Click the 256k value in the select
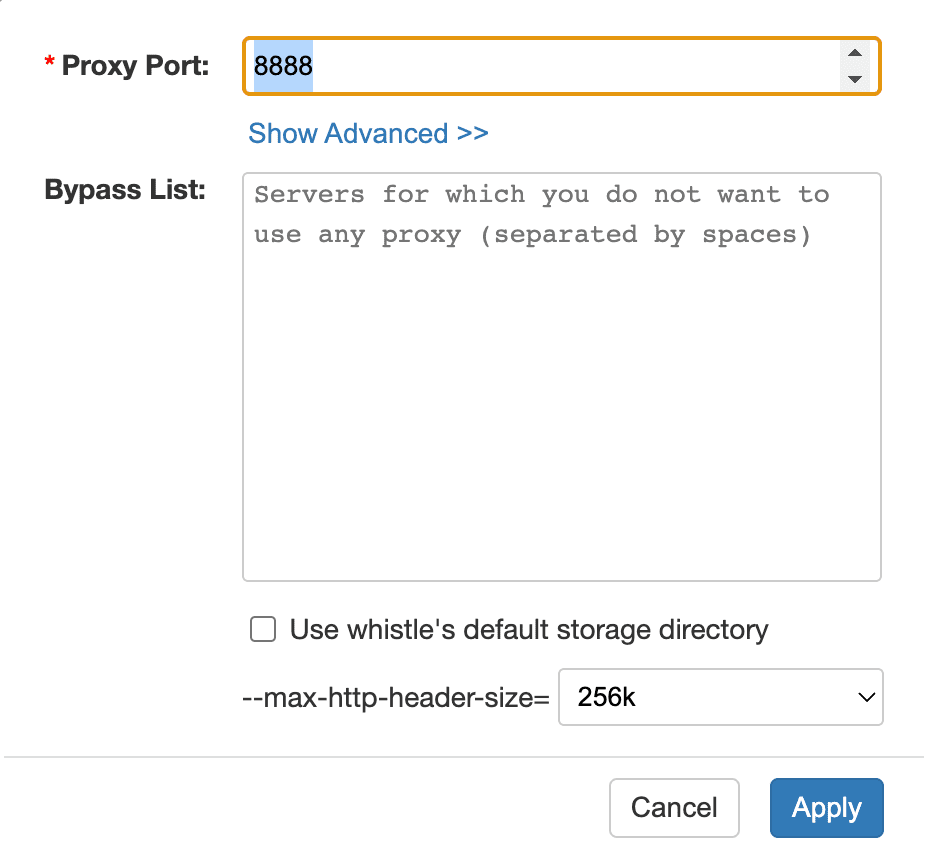This screenshot has height=854, width=926. (x=607, y=697)
